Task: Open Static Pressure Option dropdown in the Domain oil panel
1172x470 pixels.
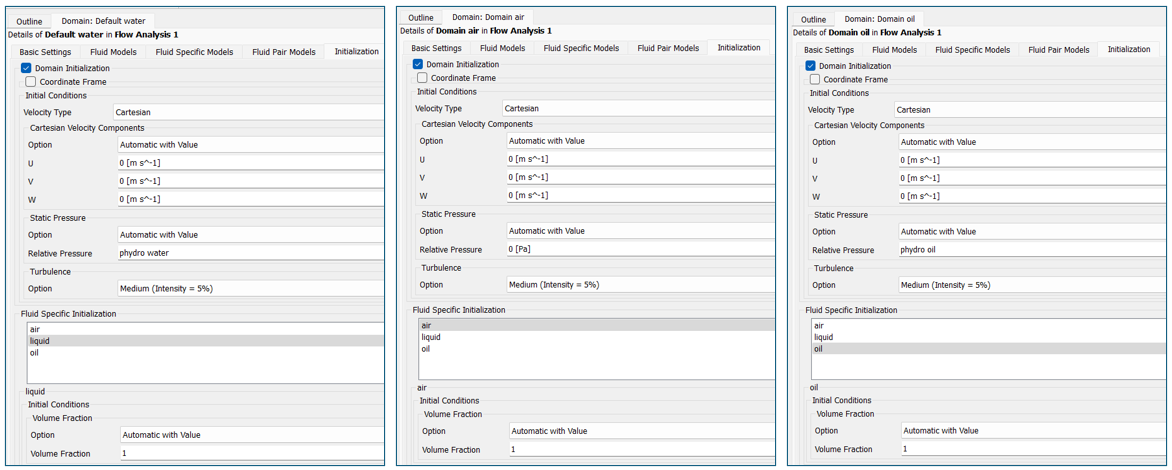Action: (x=1030, y=232)
